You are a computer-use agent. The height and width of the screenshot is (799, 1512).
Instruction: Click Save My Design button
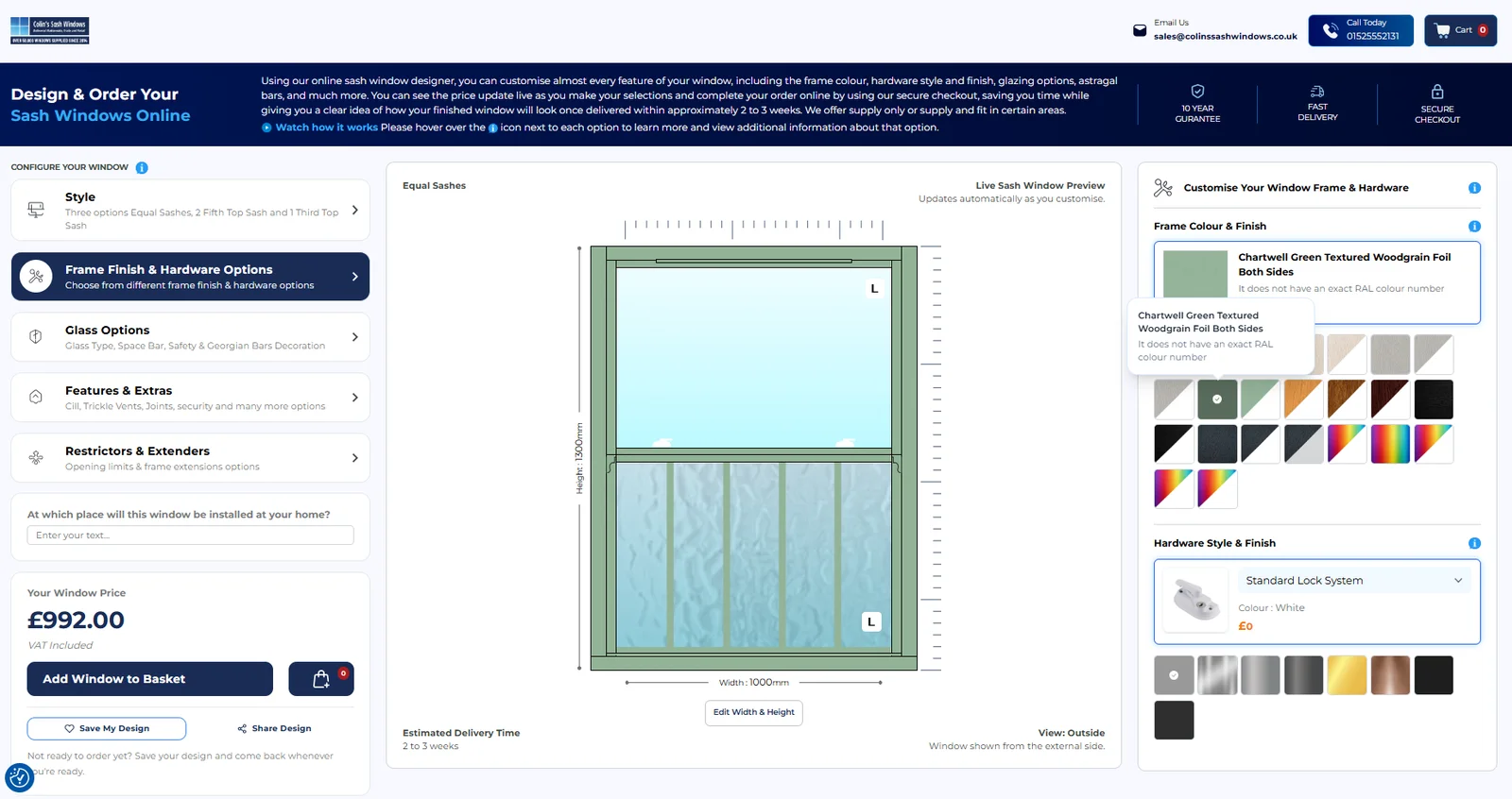[107, 729]
